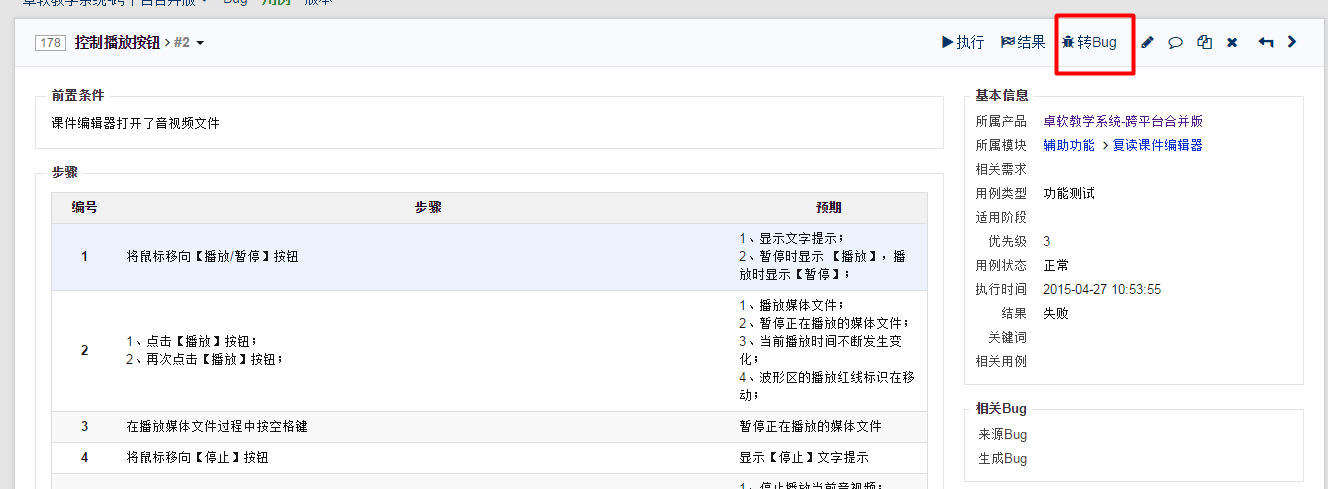The height and width of the screenshot is (489, 1328).
Task: Select step row 3 about 空格键
Action: 217,426
